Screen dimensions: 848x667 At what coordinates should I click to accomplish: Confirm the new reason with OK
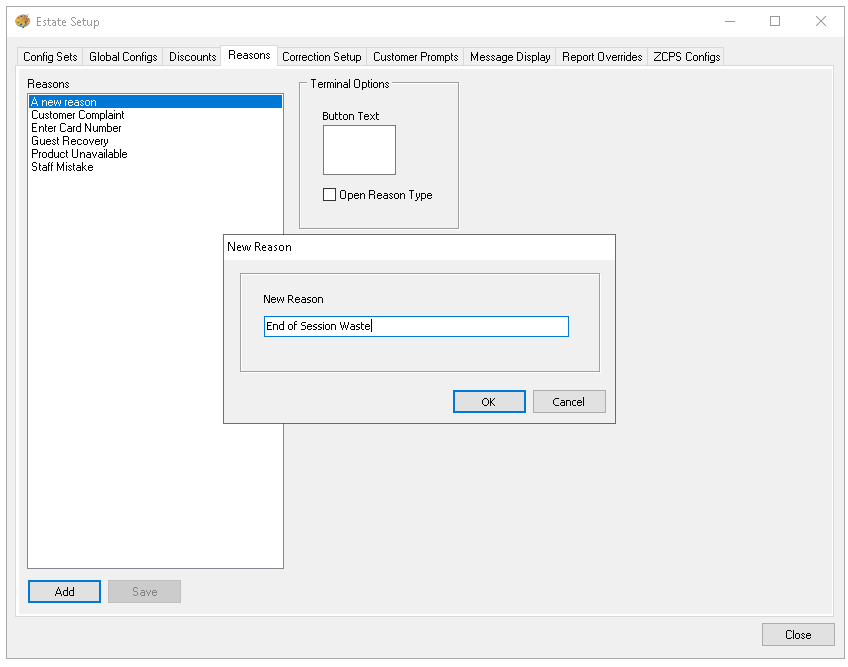488,402
